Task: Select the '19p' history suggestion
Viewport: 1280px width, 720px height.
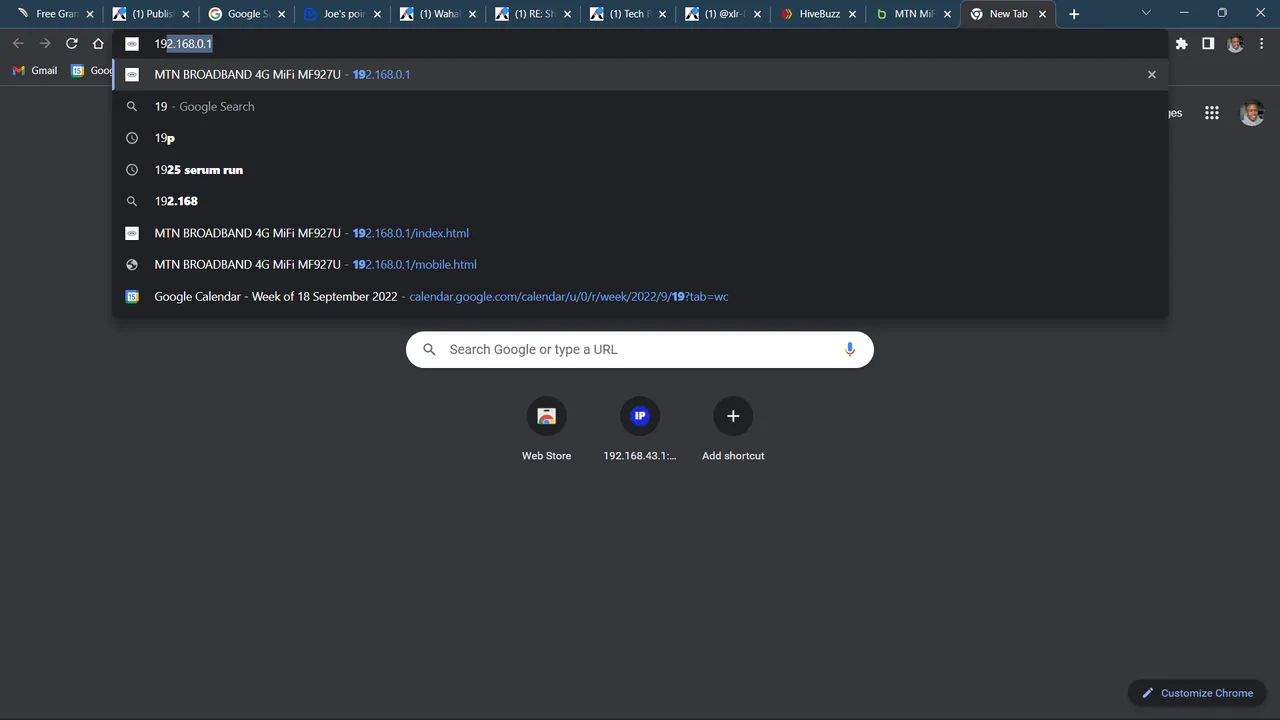Action: tap(640, 138)
